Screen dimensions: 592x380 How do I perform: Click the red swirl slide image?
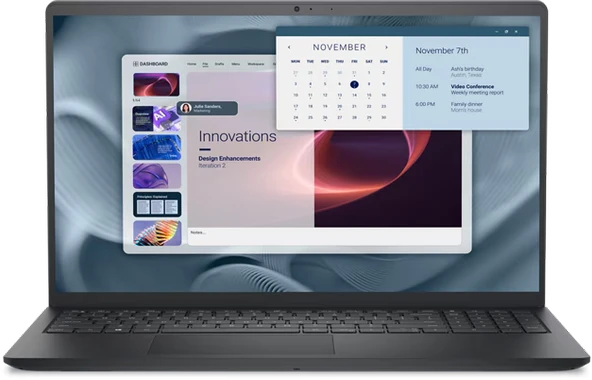pos(388,178)
